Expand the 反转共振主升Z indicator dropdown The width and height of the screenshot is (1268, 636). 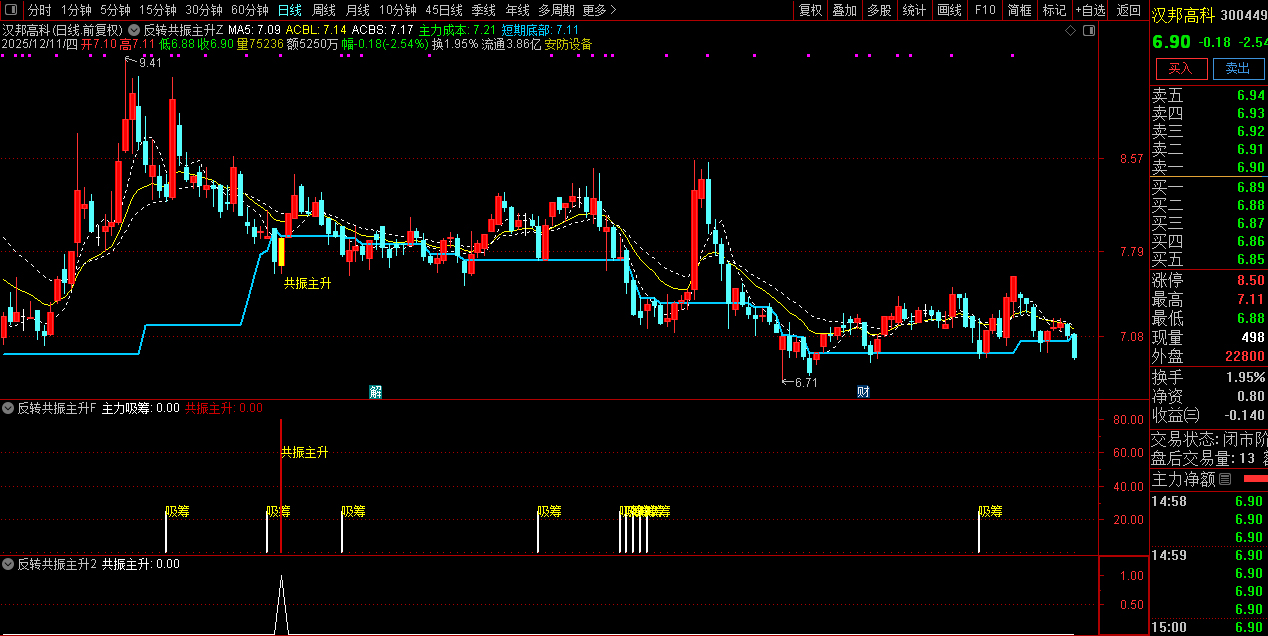click(135, 30)
